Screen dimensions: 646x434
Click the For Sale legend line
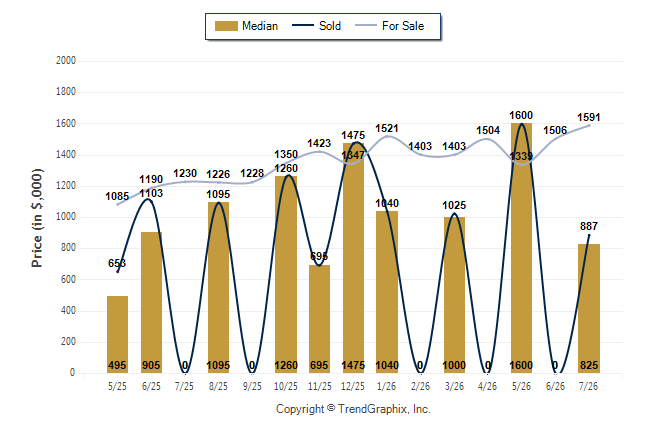point(366,25)
